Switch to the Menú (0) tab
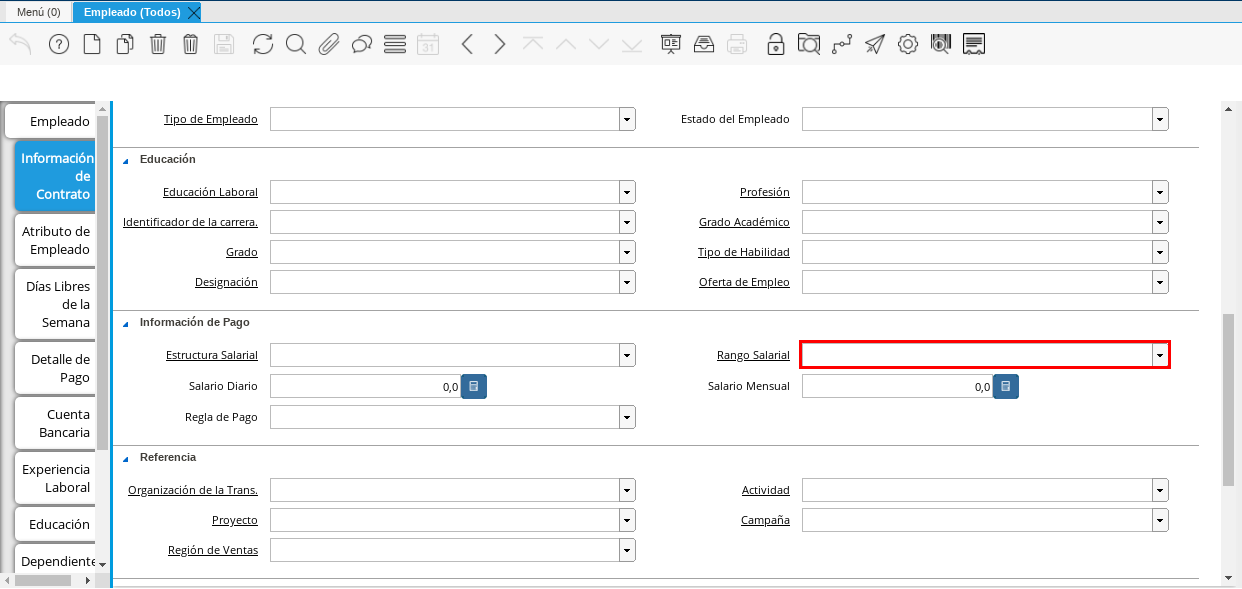This screenshot has width=1242, height=589. point(39,12)
